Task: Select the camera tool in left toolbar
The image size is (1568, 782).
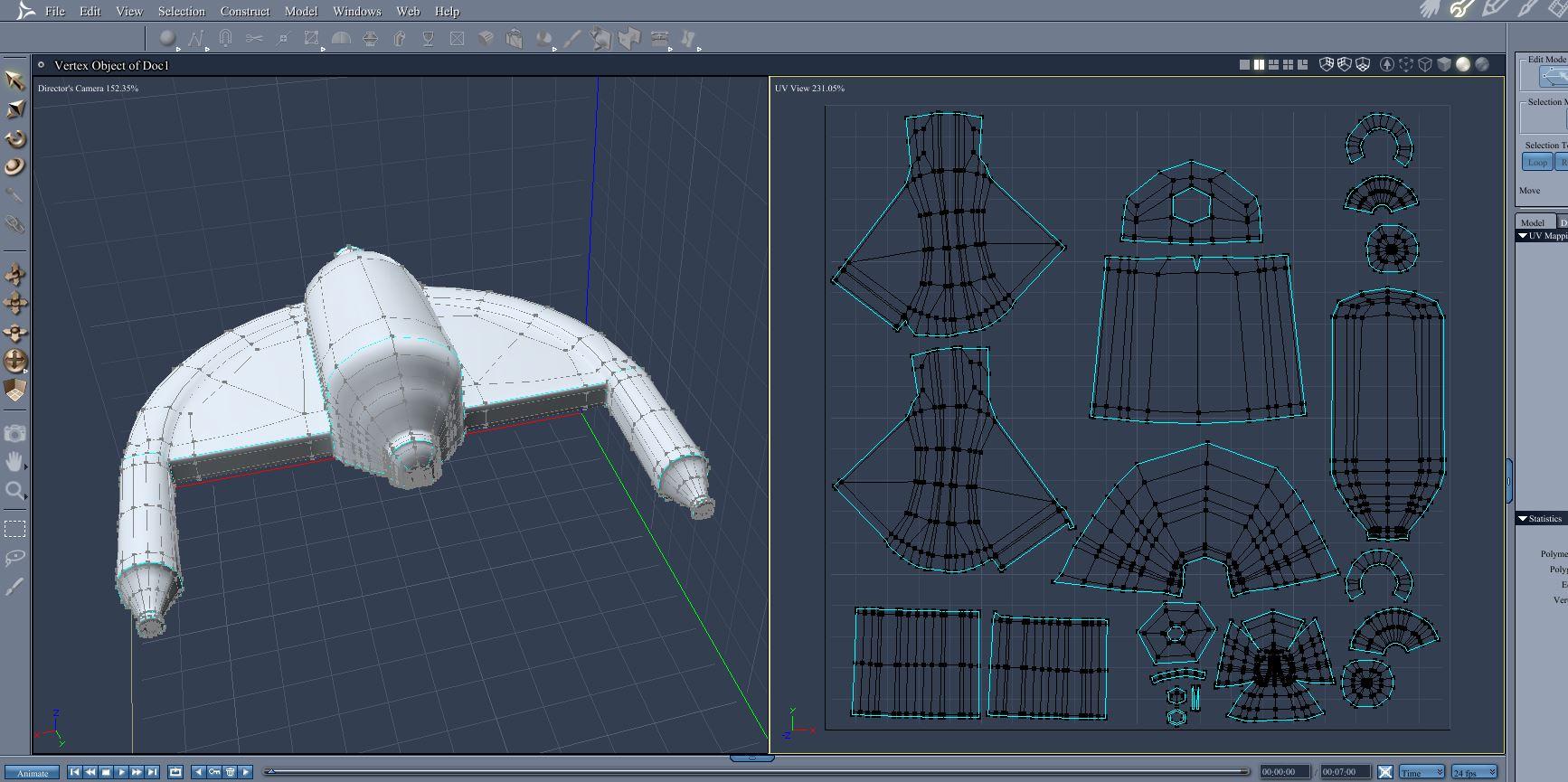Action: tap(14, 434)
